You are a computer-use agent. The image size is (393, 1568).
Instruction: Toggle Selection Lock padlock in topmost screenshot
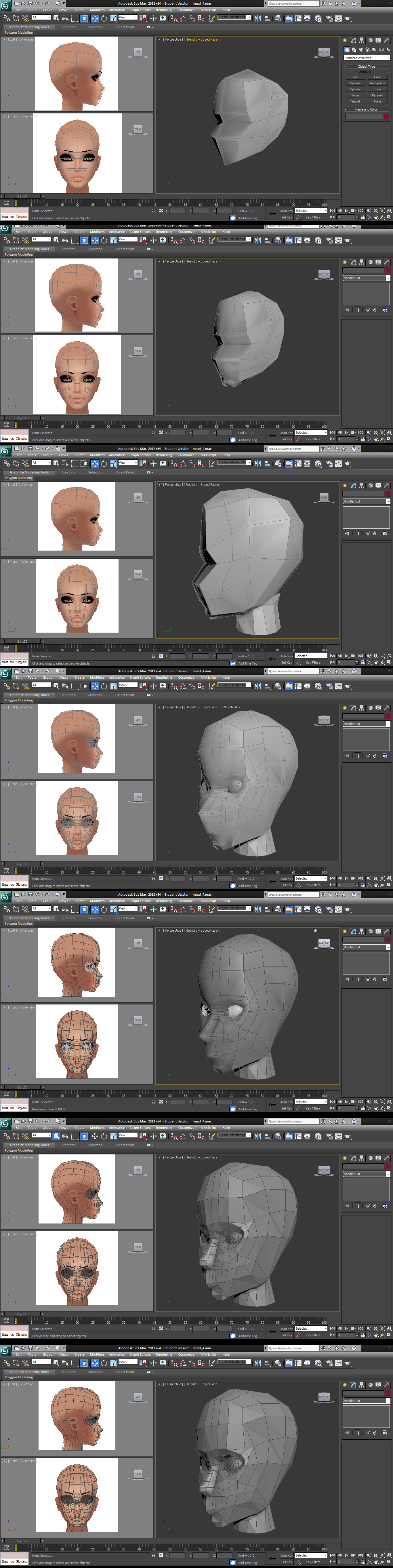click(x=153, y=211)
